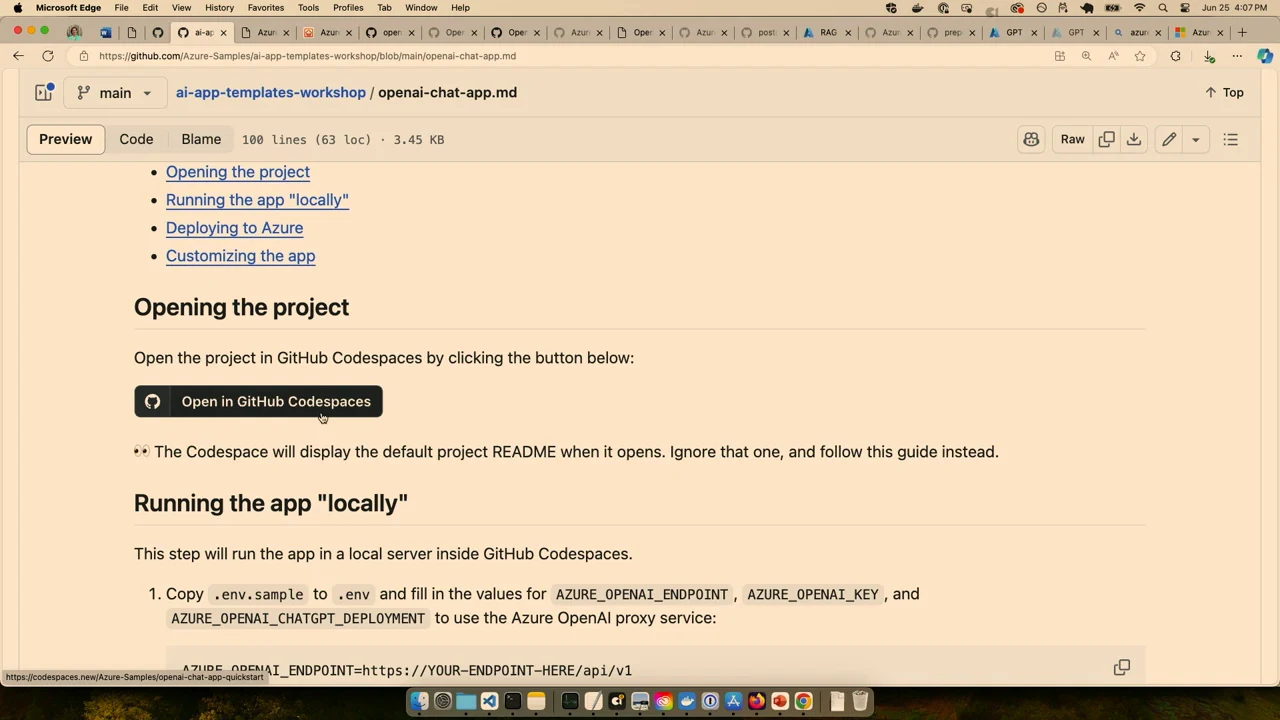1280x720 pixels.
Task: Open the main branch dropdown
Action: point(115,92)
